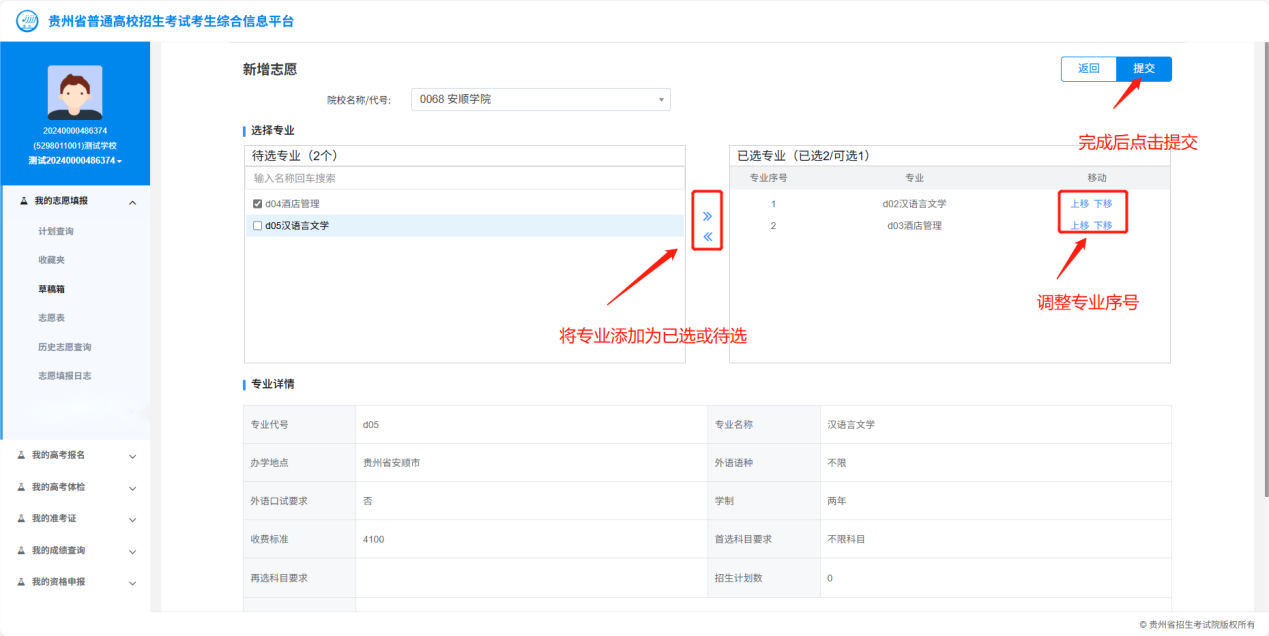Click the double right arrow to add major
This screenshot has height=636, width=1269.
click(707, 216)
